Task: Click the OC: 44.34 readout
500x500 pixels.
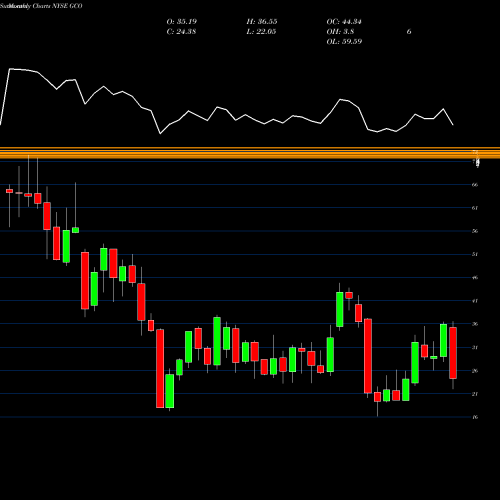Action: (x=344, y=22)
